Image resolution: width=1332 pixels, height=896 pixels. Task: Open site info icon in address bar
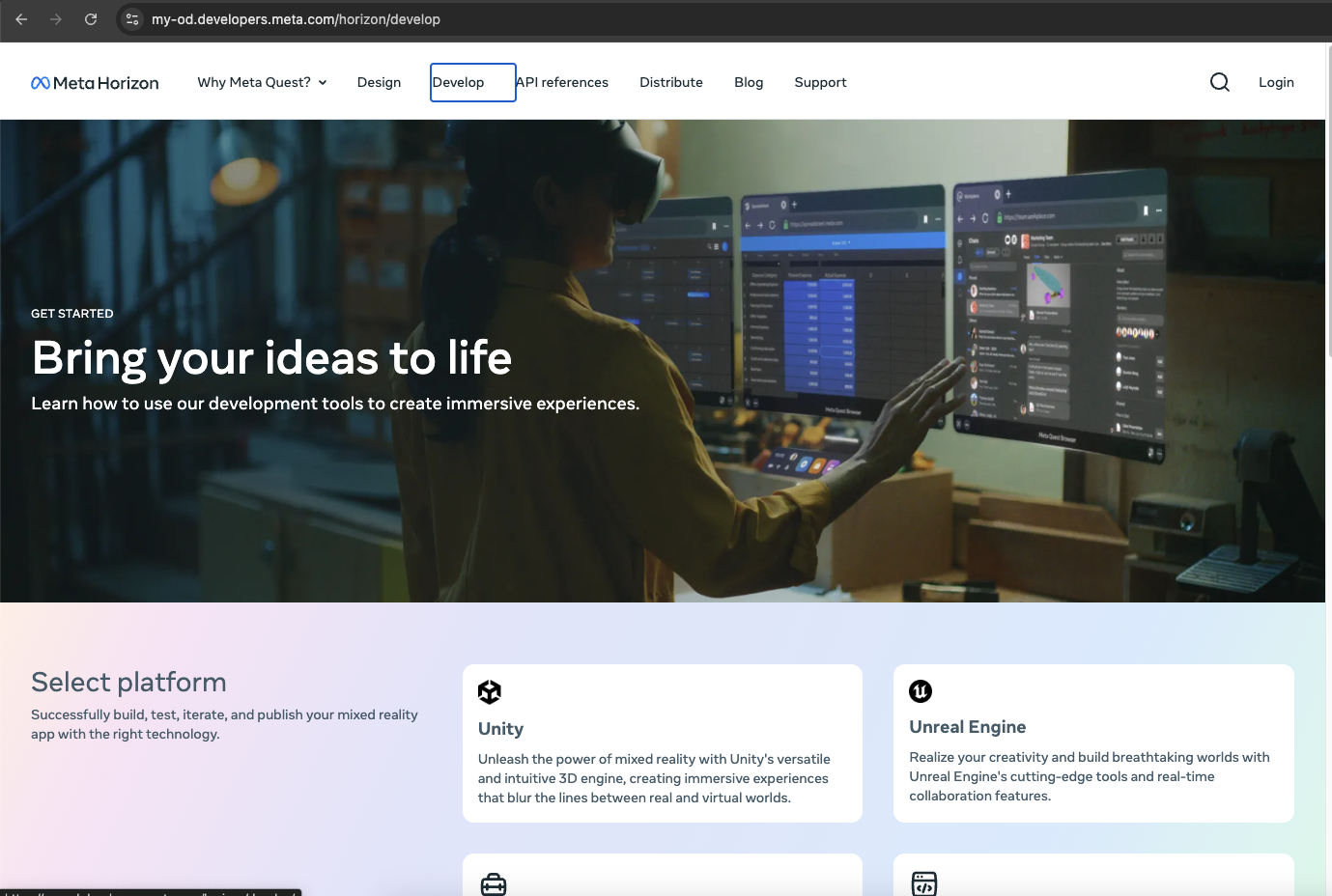coord(132,19)
